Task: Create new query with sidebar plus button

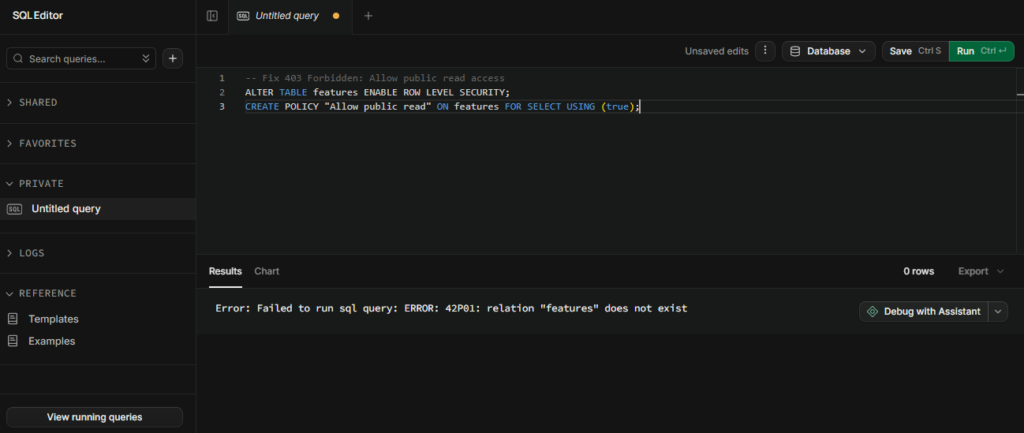Action: [172, 58]
